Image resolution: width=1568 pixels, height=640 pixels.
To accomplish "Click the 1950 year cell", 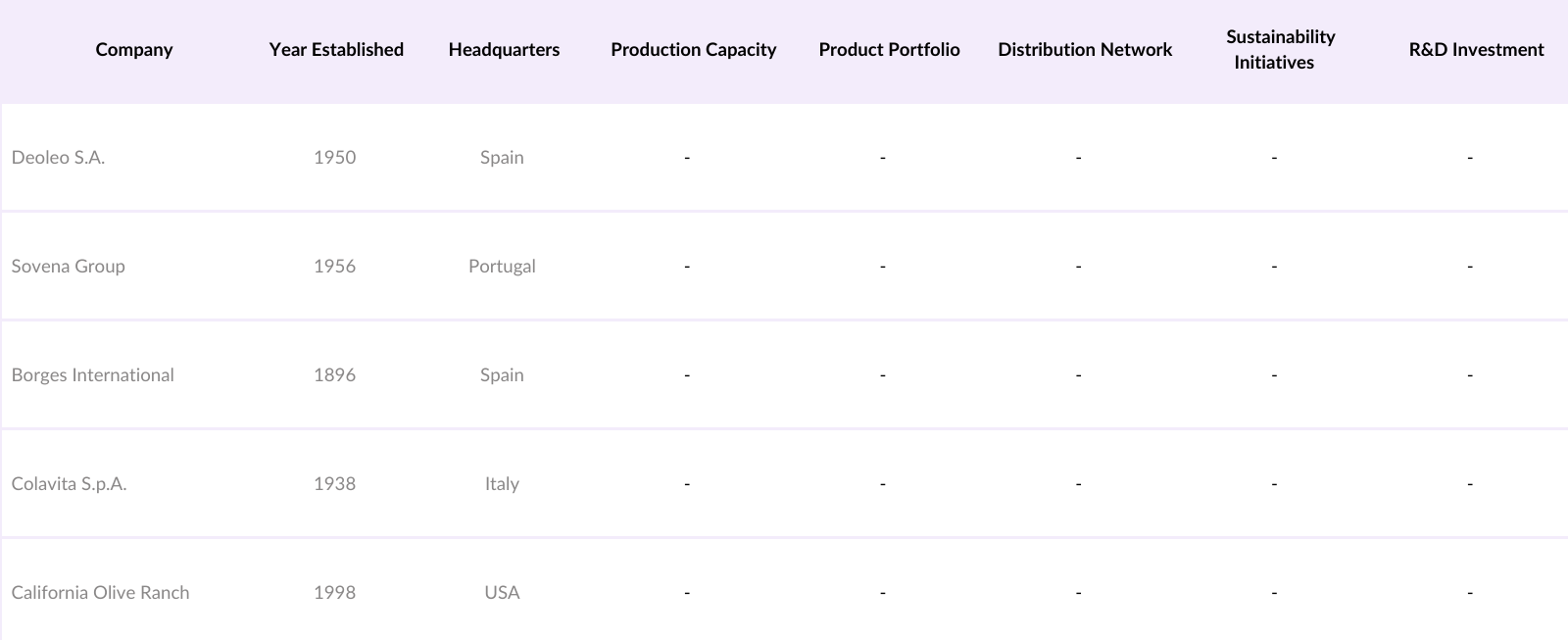I will point(334,158).
